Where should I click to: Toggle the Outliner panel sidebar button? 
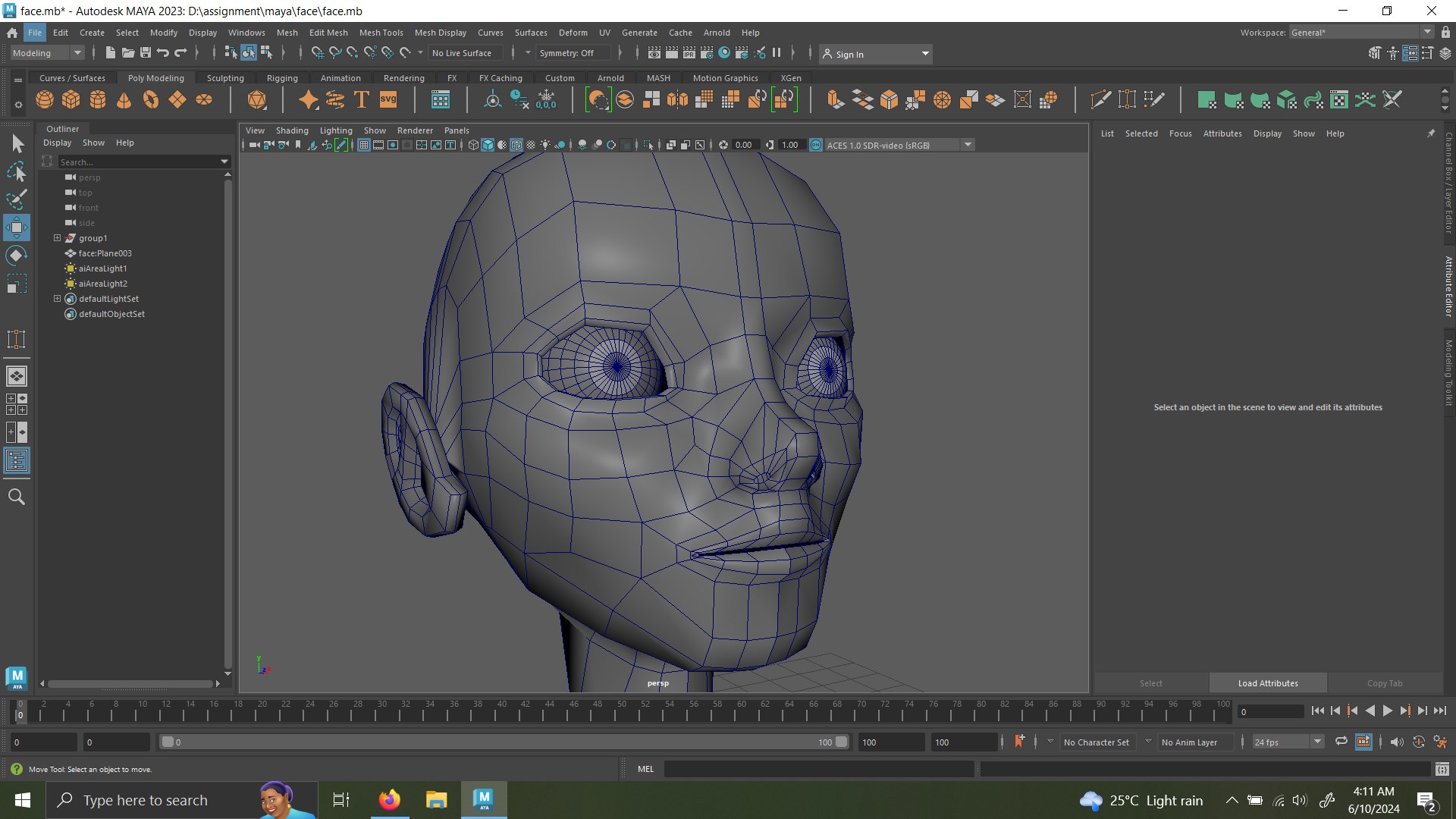(x=17, y=460)
